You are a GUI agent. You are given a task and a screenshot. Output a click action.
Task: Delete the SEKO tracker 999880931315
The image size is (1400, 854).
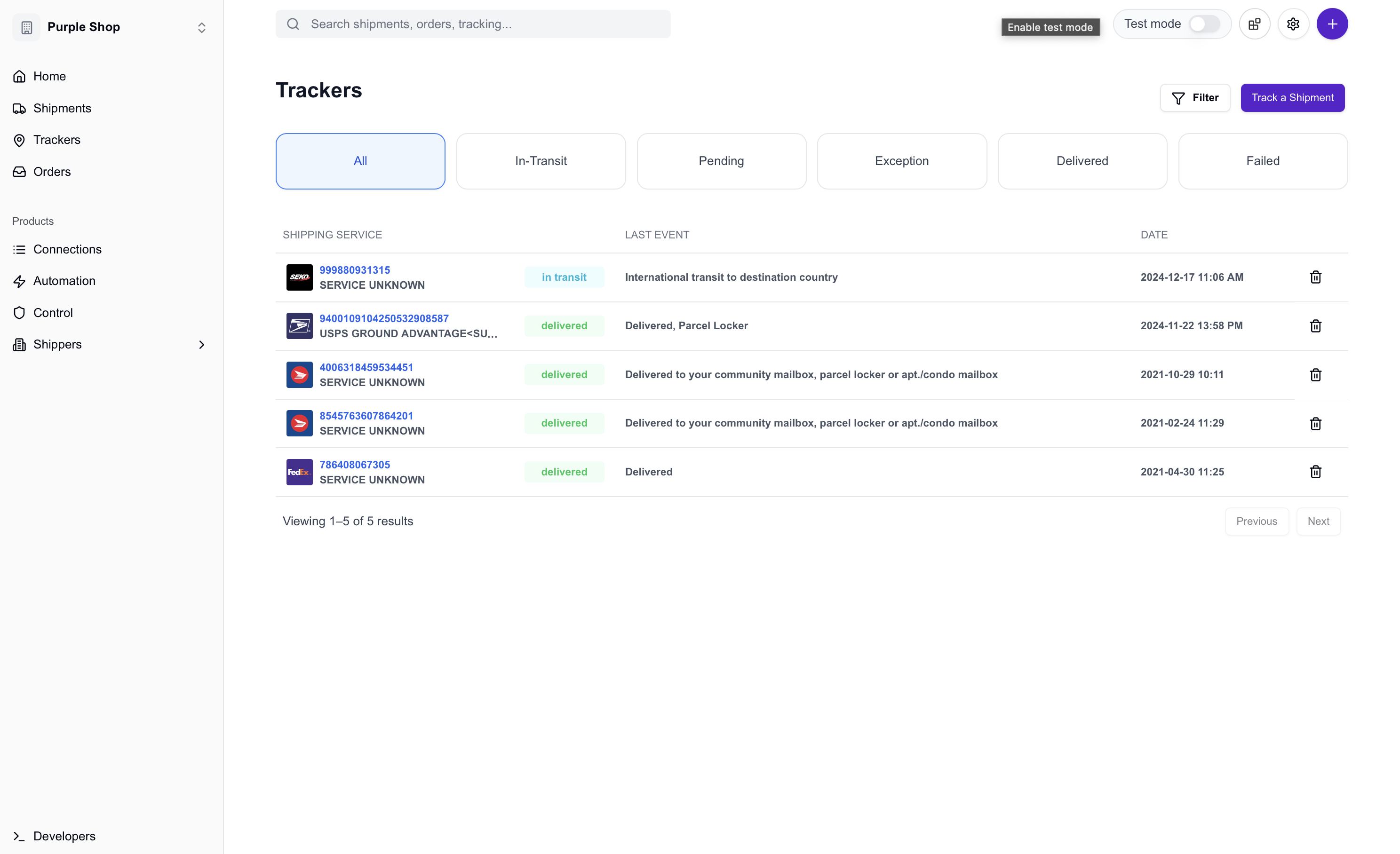click(x=1315, y=277)
